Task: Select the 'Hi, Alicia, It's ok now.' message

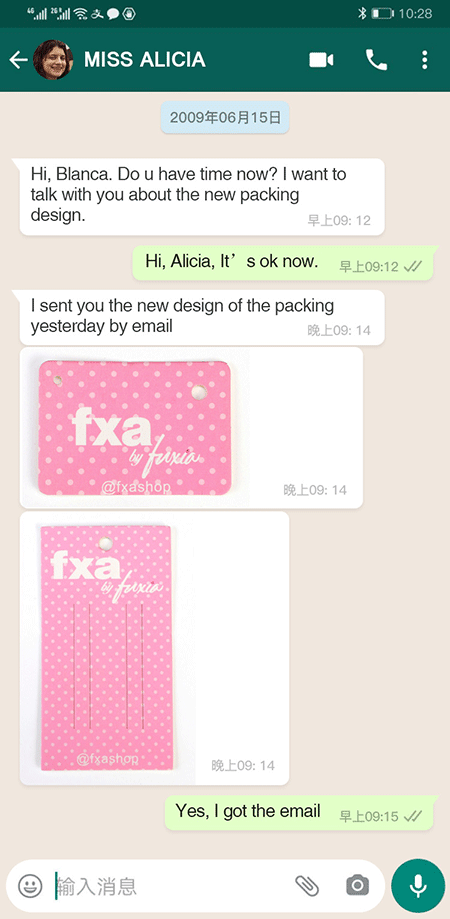Action: pos(285,263)
